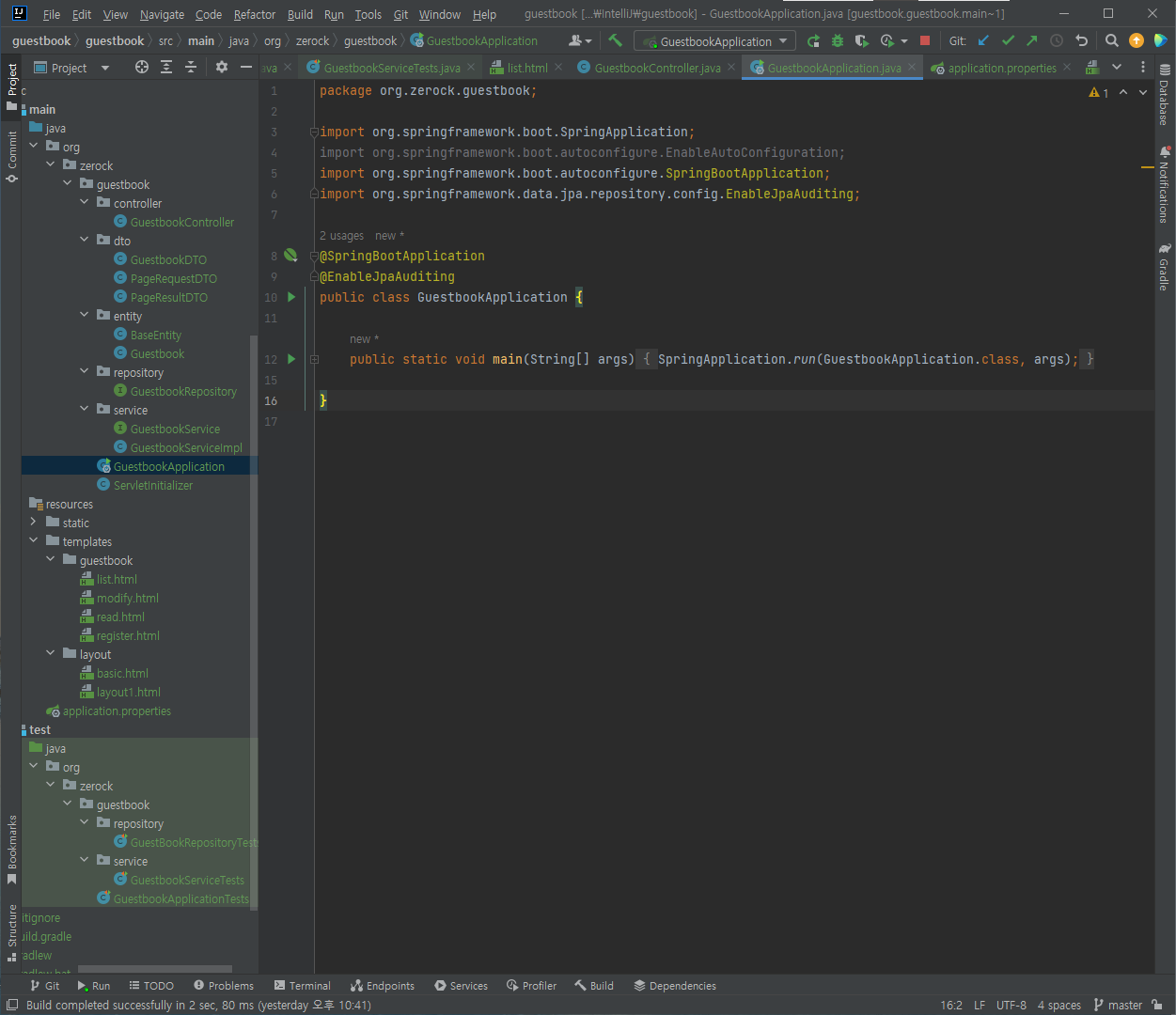Click the zerock breadcrumb in navigation bar

point(312,40)
